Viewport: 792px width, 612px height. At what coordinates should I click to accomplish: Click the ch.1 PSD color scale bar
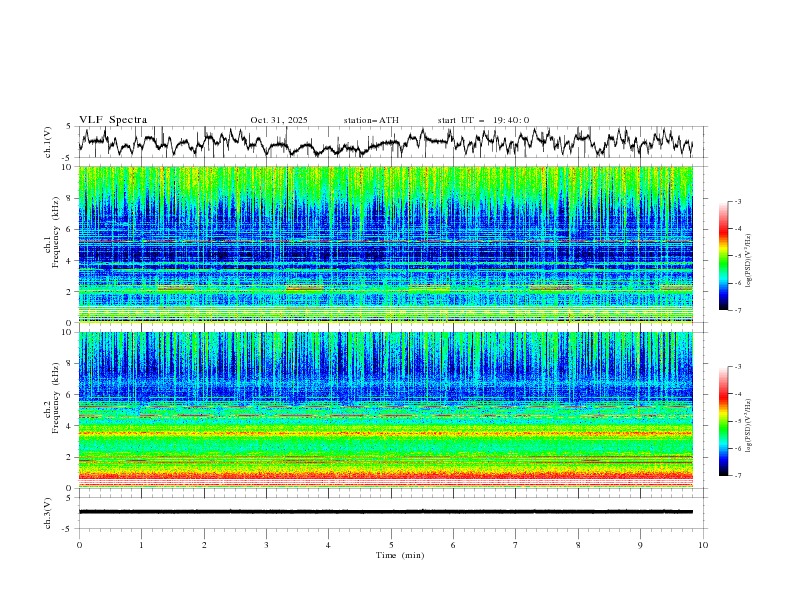coord(723,256)
